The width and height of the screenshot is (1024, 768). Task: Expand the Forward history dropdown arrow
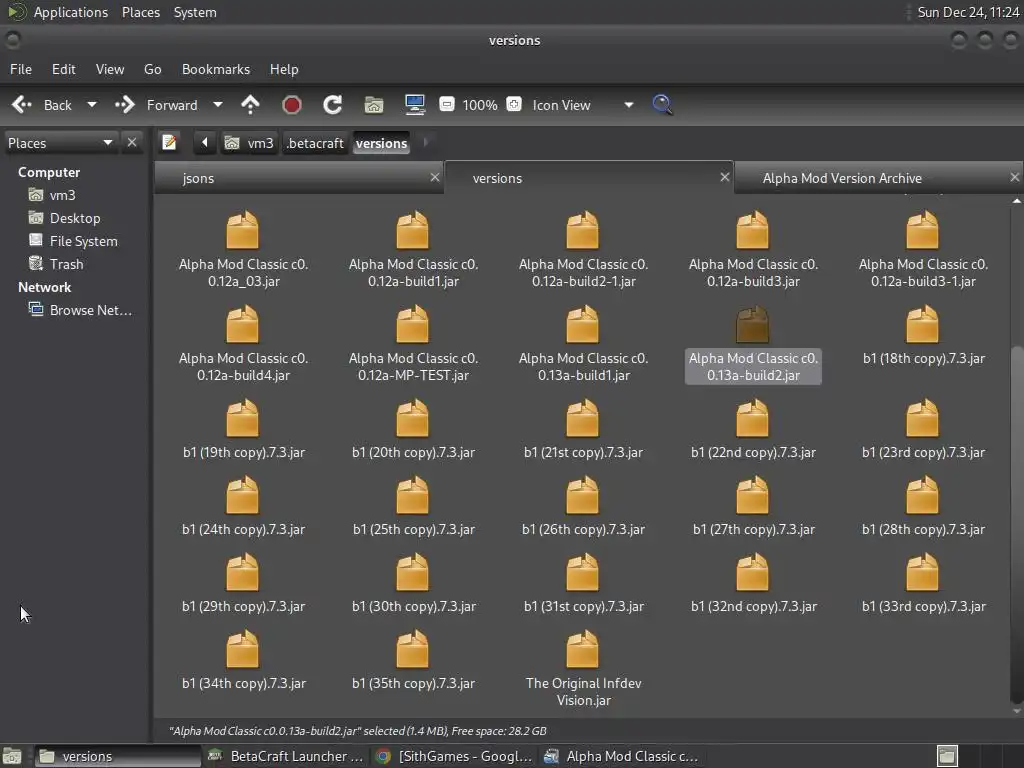click(x=218, y=105)
